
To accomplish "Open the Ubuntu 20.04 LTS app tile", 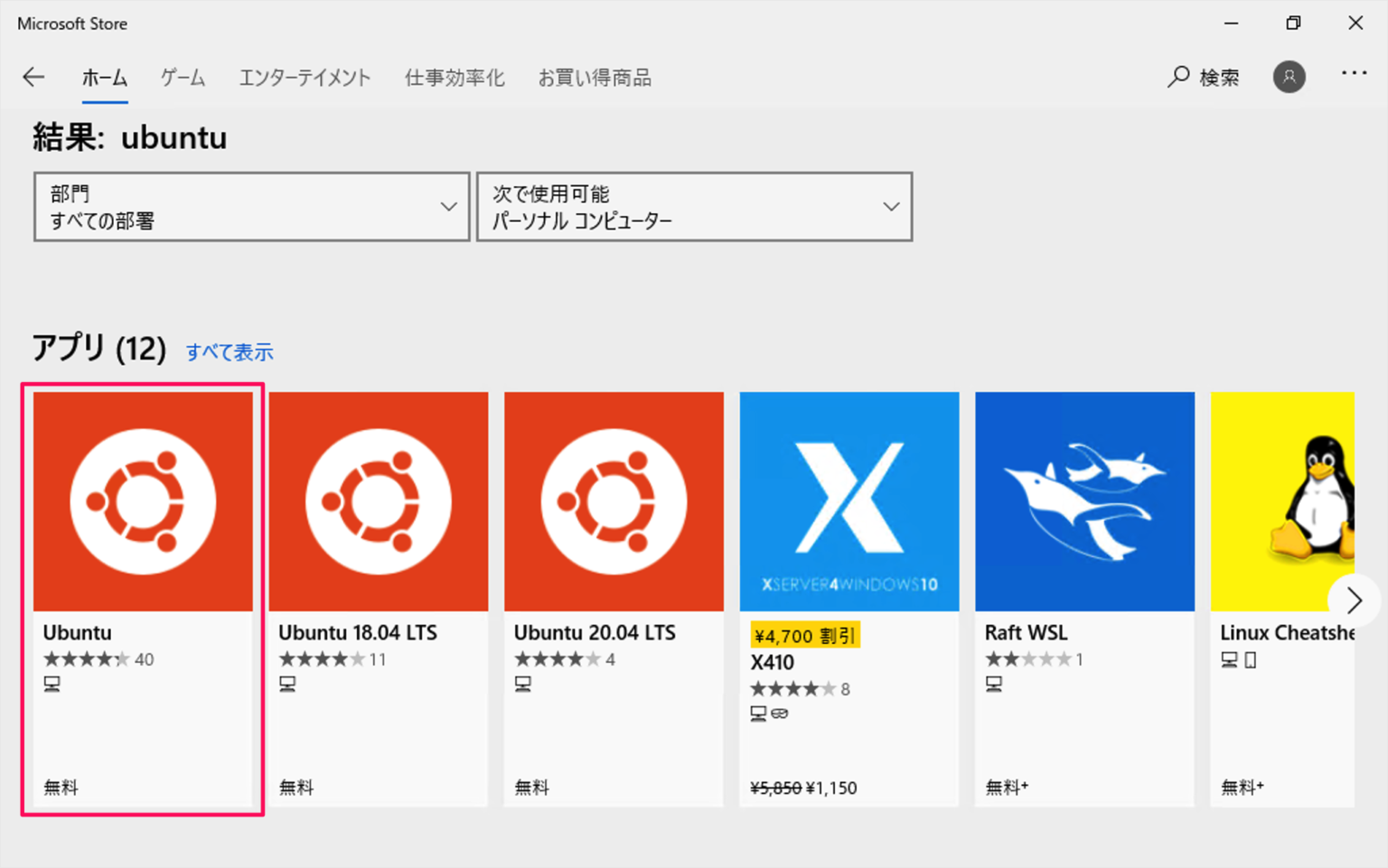I will point(613,500).
